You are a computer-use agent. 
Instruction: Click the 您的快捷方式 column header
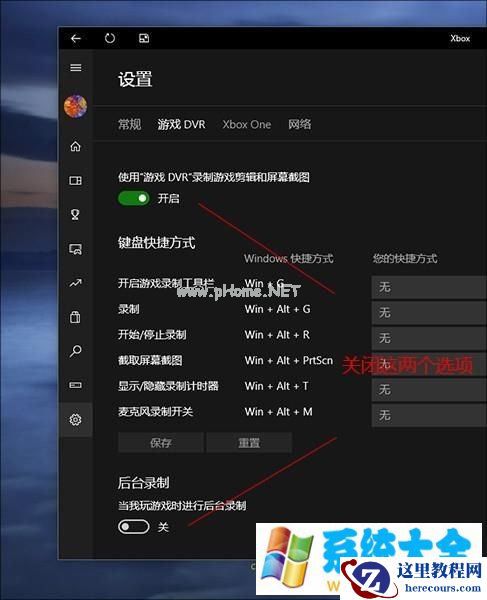405,259
